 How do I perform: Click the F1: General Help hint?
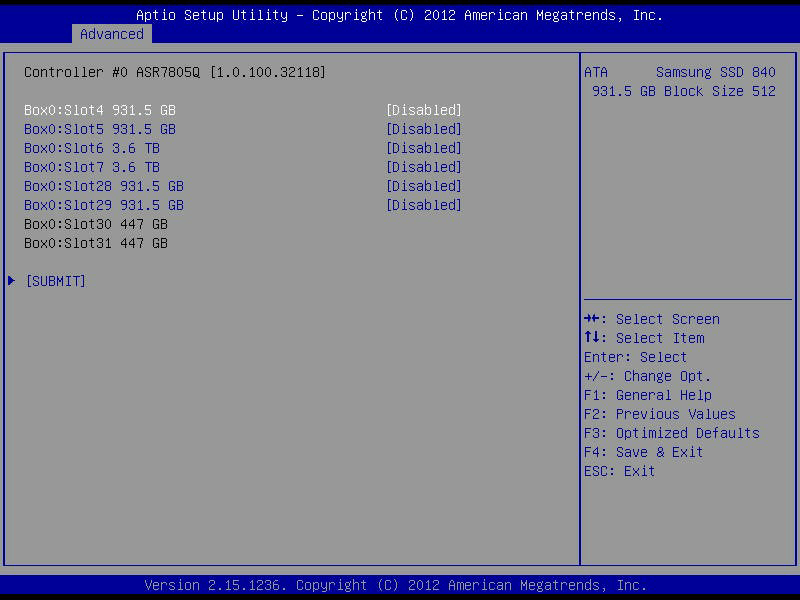point(648,395)
